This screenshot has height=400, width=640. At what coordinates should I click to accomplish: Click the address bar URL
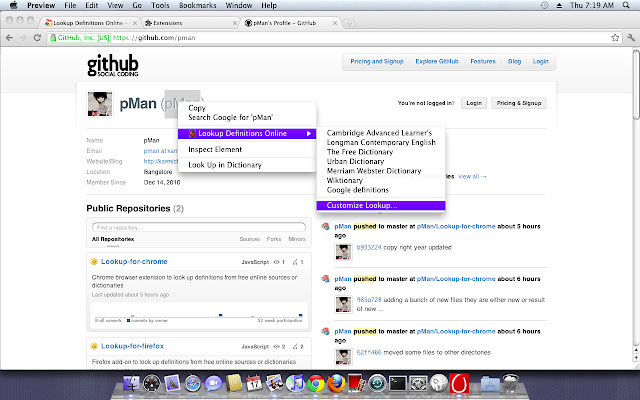154,38
